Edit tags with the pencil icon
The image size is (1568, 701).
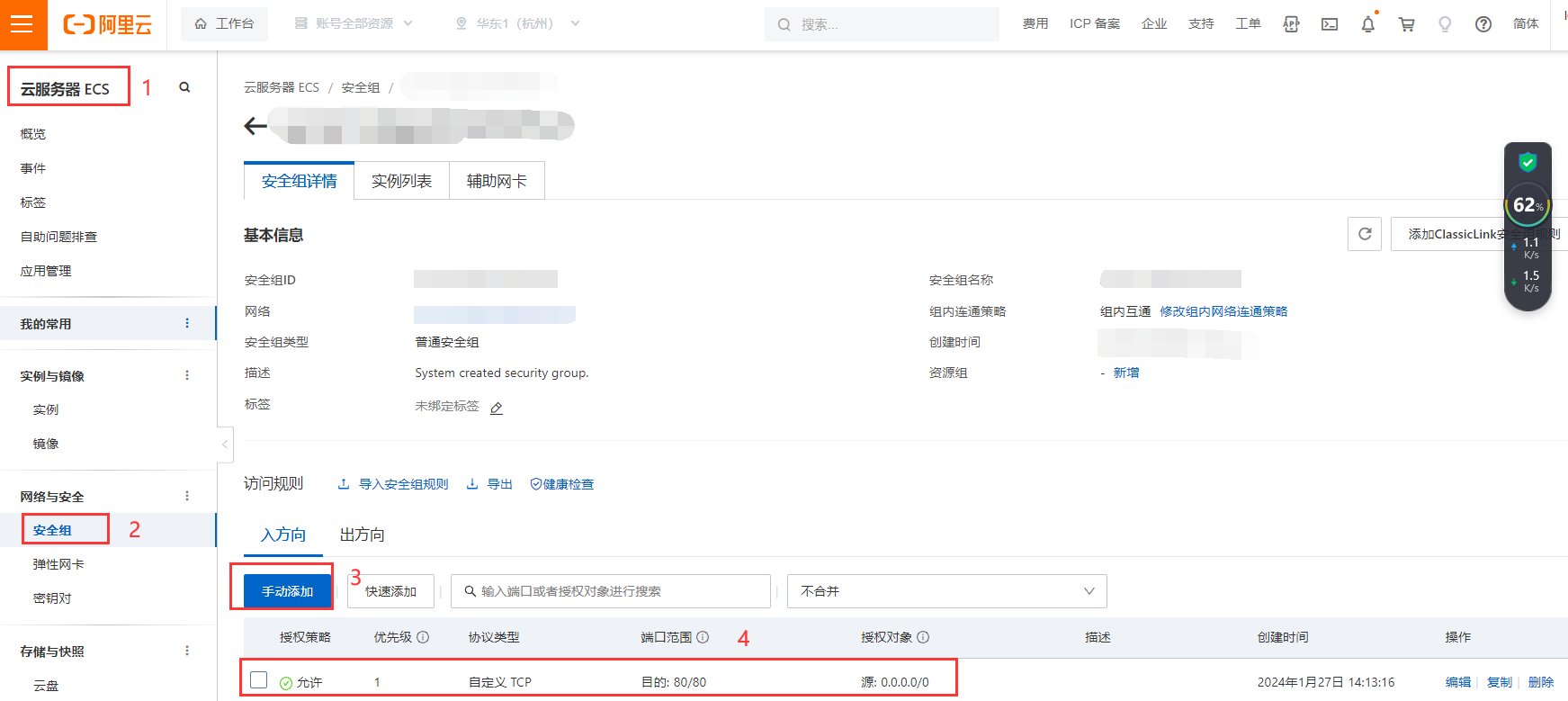click(497, 408)
